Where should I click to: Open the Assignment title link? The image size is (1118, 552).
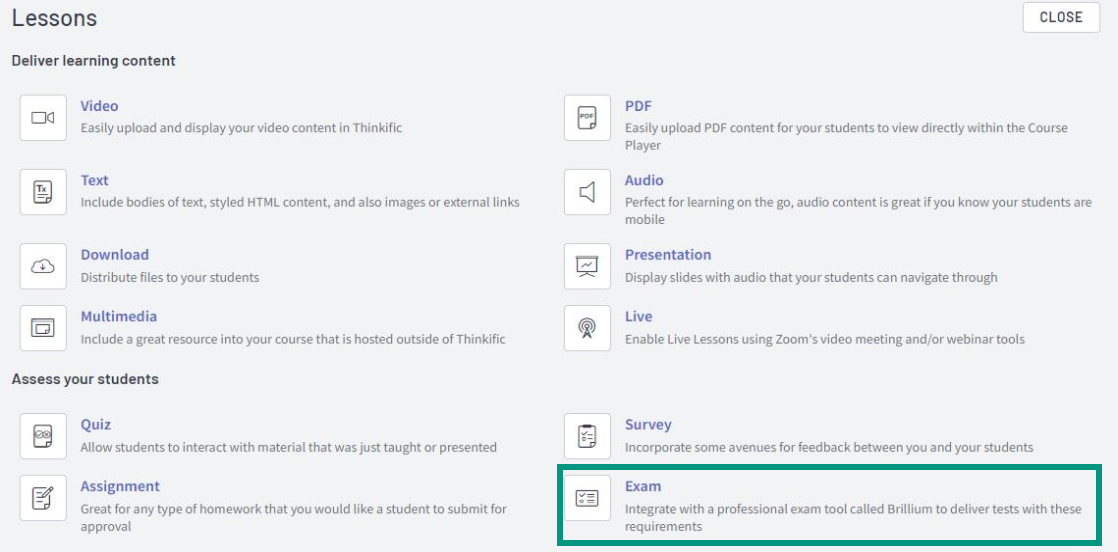tap(120, 486)
